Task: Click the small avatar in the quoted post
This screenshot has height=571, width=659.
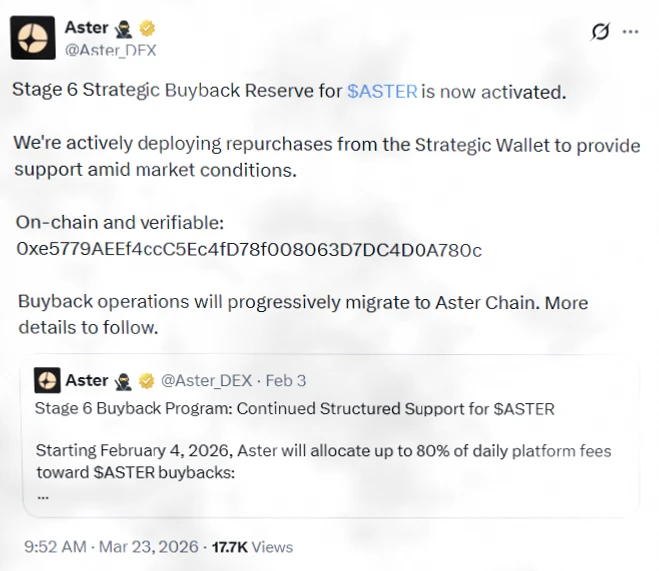Action: point(47,380)
